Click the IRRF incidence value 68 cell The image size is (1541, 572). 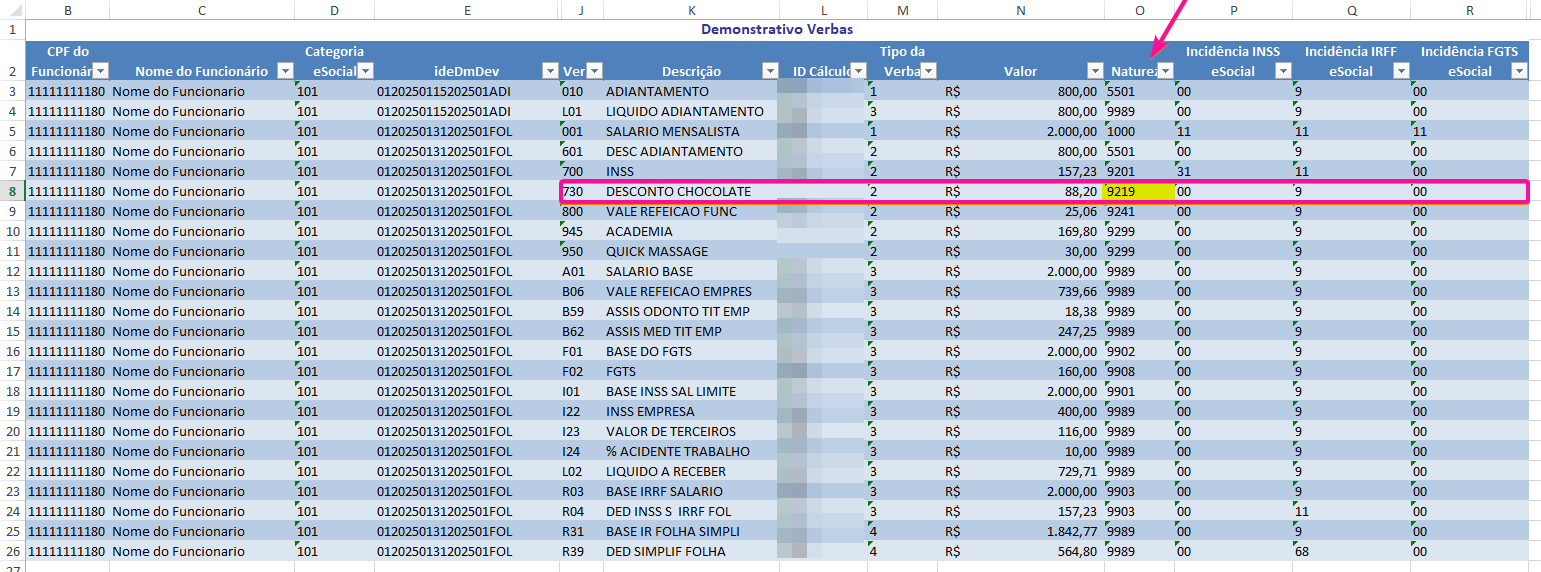click(x=1351, y=551)
